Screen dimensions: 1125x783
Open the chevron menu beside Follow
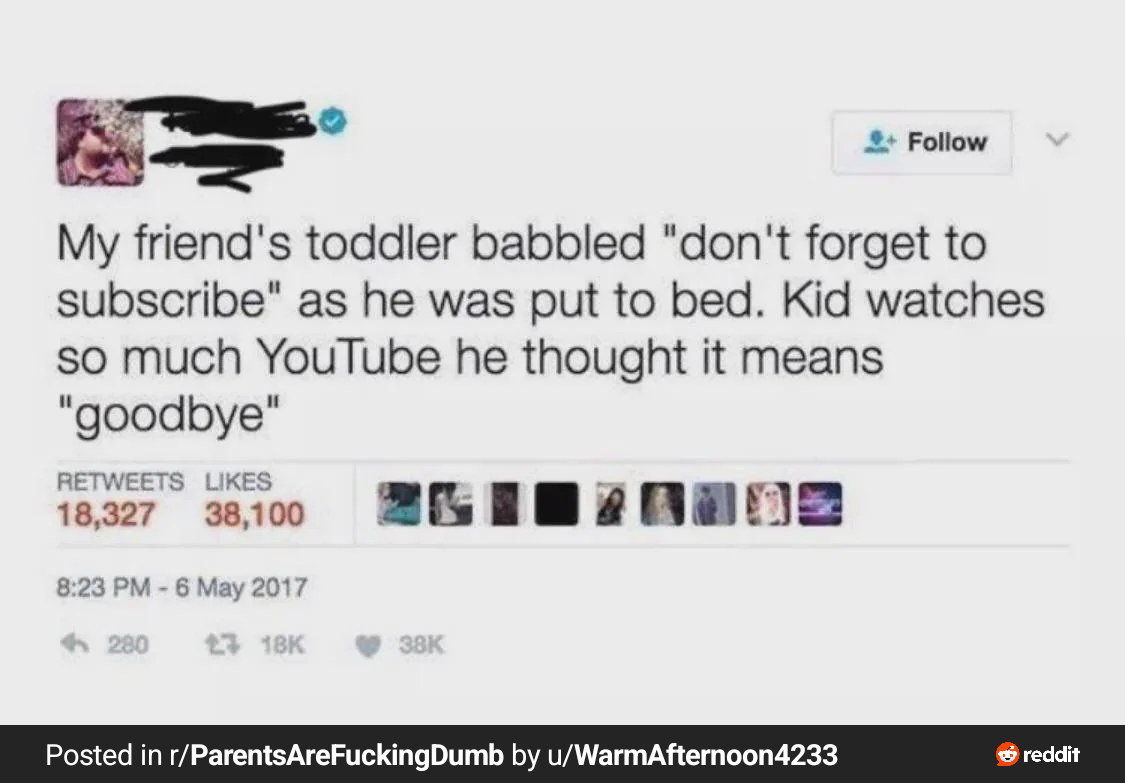pos(1056,139)
